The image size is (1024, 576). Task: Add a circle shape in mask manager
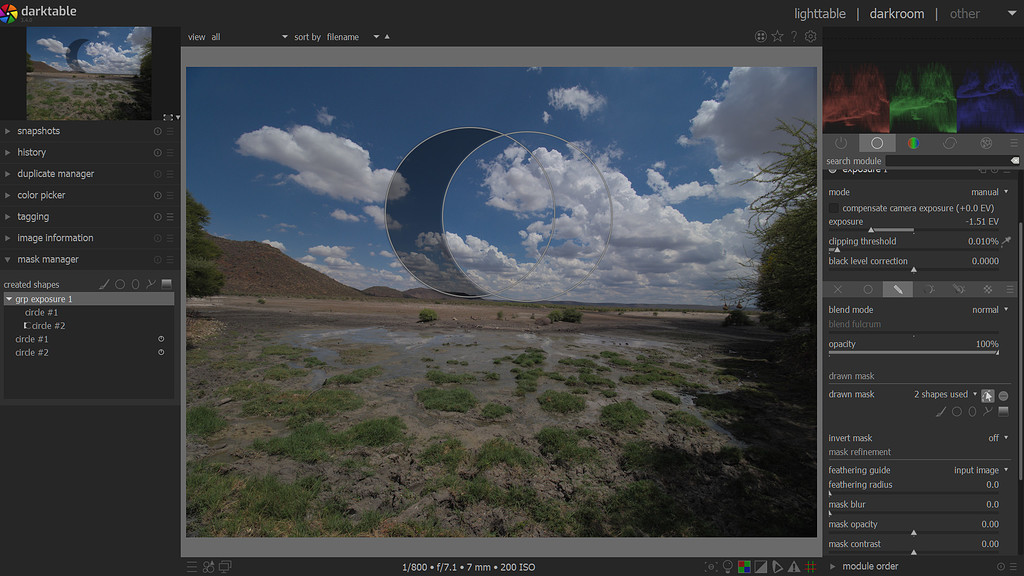(x=120, y=284)
